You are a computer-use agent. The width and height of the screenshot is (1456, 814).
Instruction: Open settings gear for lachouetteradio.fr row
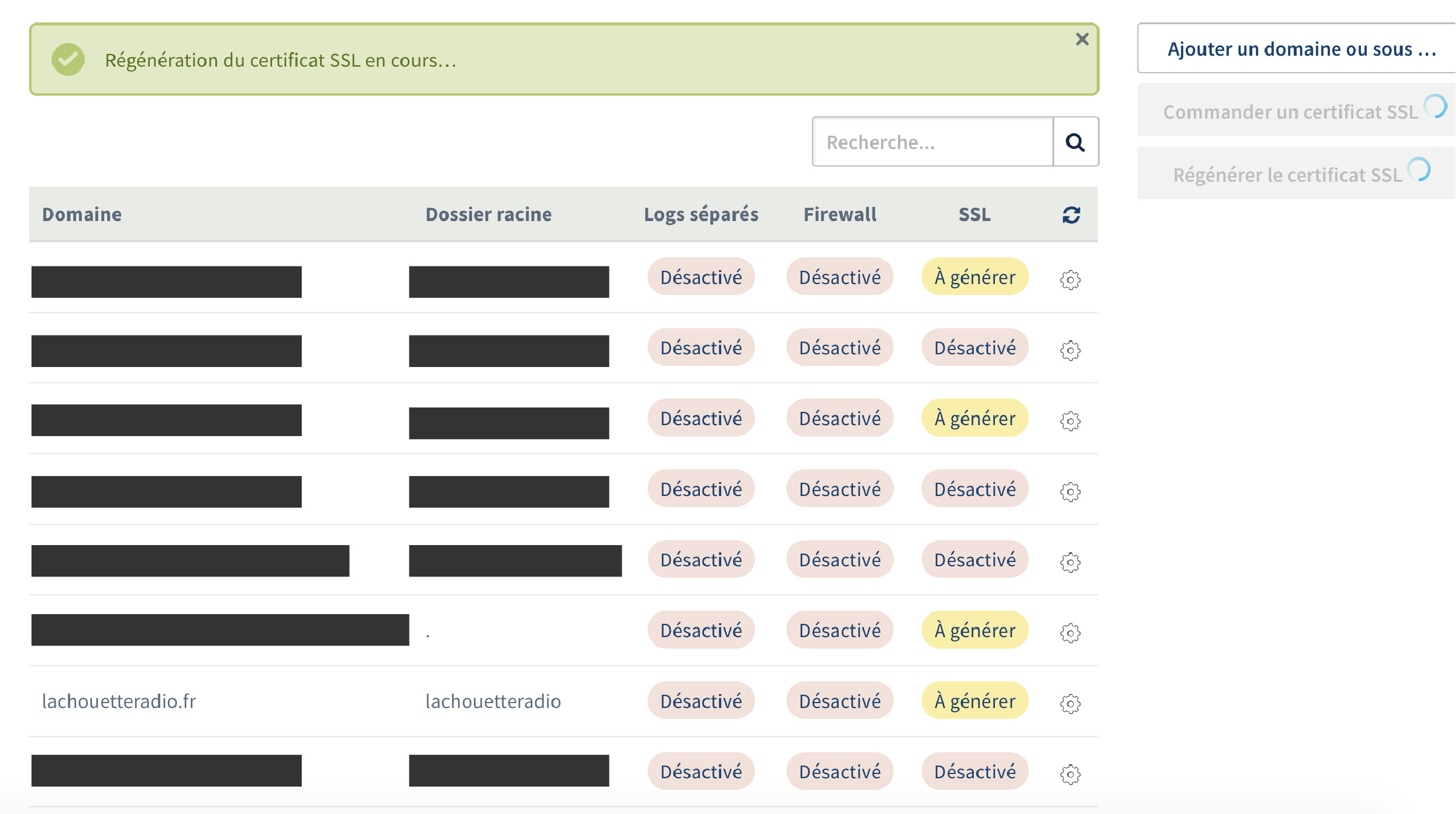pyautogui.click(x=1070, y=703)
